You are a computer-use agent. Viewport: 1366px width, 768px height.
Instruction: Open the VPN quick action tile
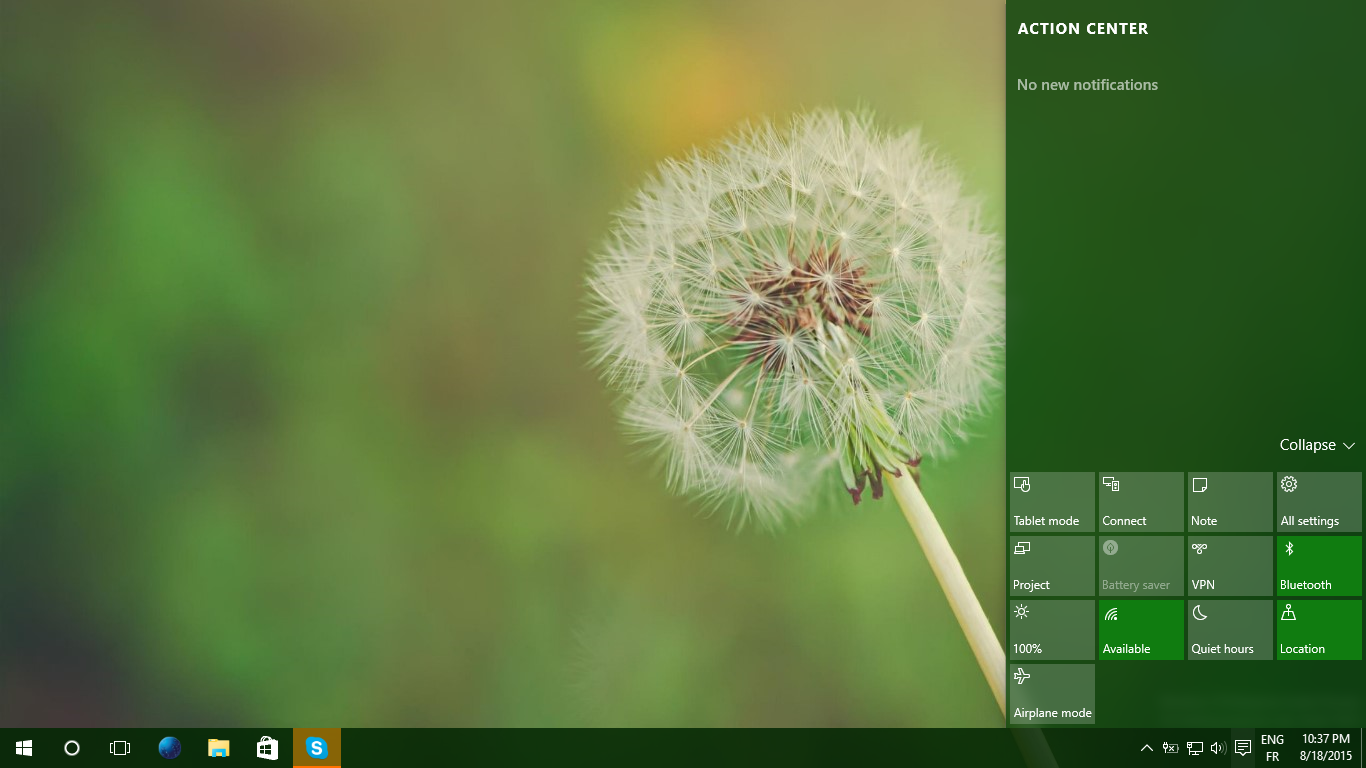[1230, 566]
